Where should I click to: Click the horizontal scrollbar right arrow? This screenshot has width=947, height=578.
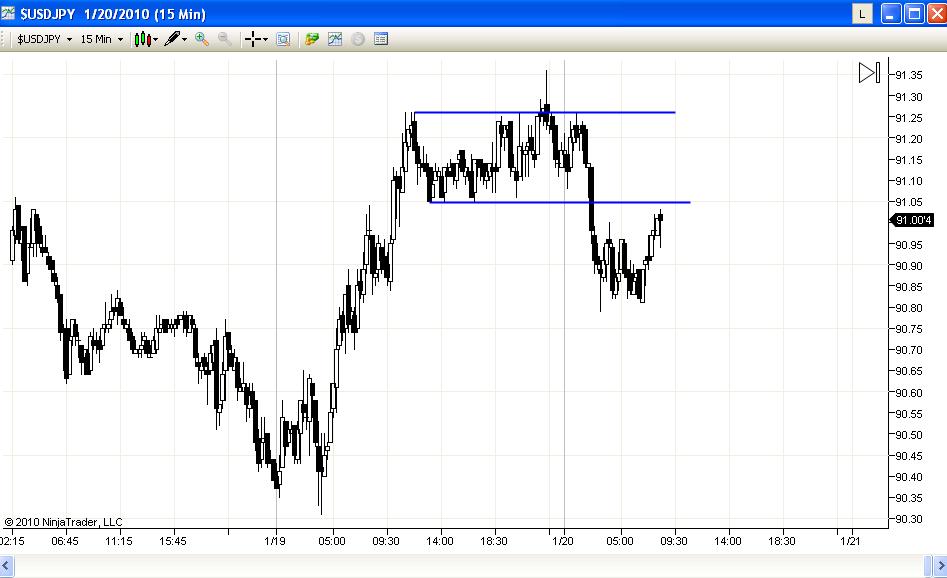[940, 567]
